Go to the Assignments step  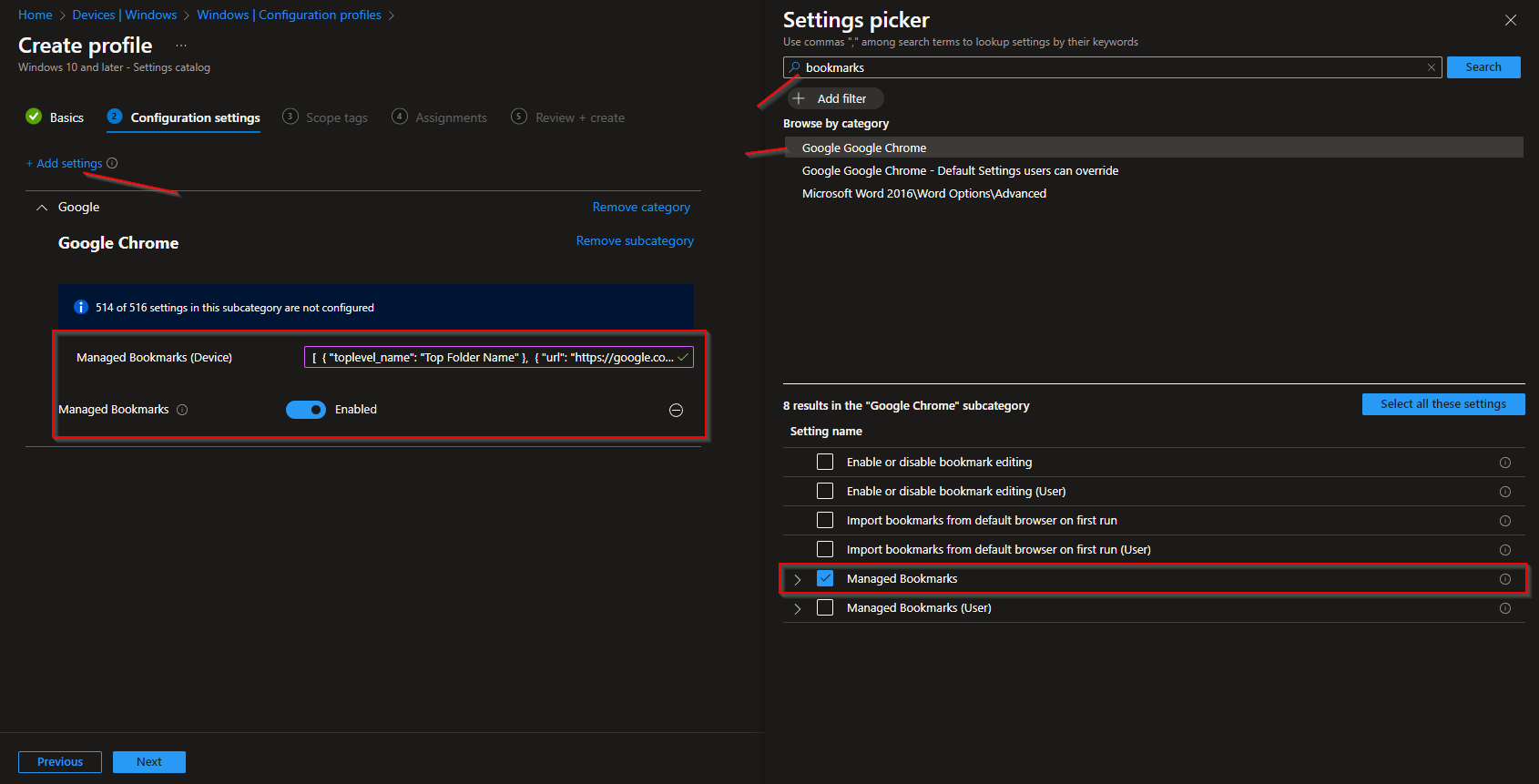[x=439, y=117]
